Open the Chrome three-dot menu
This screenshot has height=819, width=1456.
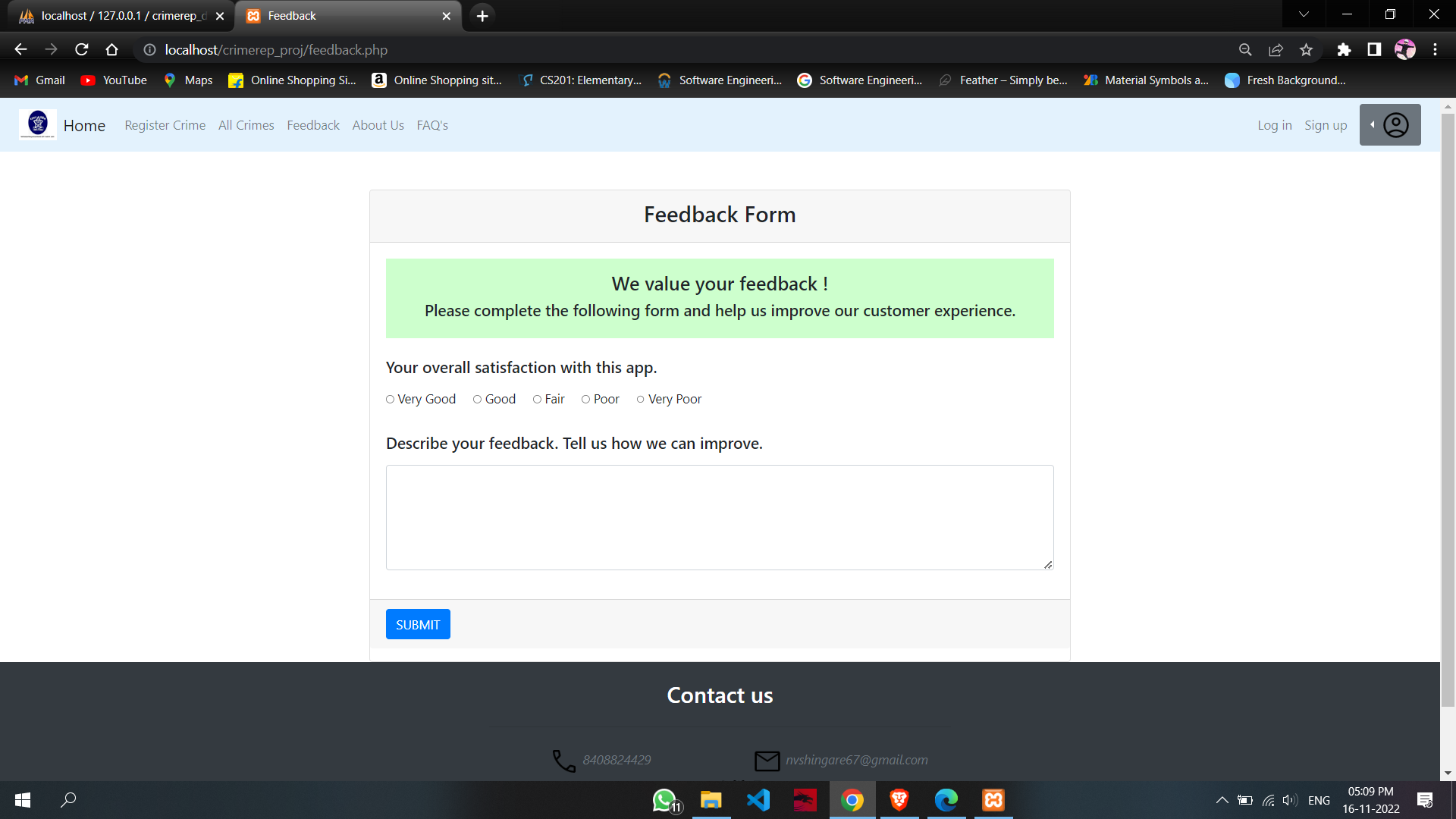(1436, 49)
